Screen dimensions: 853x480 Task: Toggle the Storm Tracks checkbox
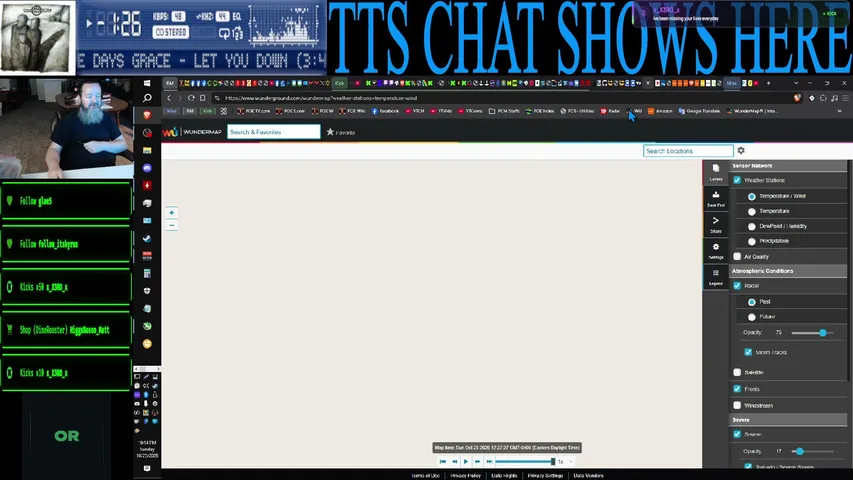748,352
